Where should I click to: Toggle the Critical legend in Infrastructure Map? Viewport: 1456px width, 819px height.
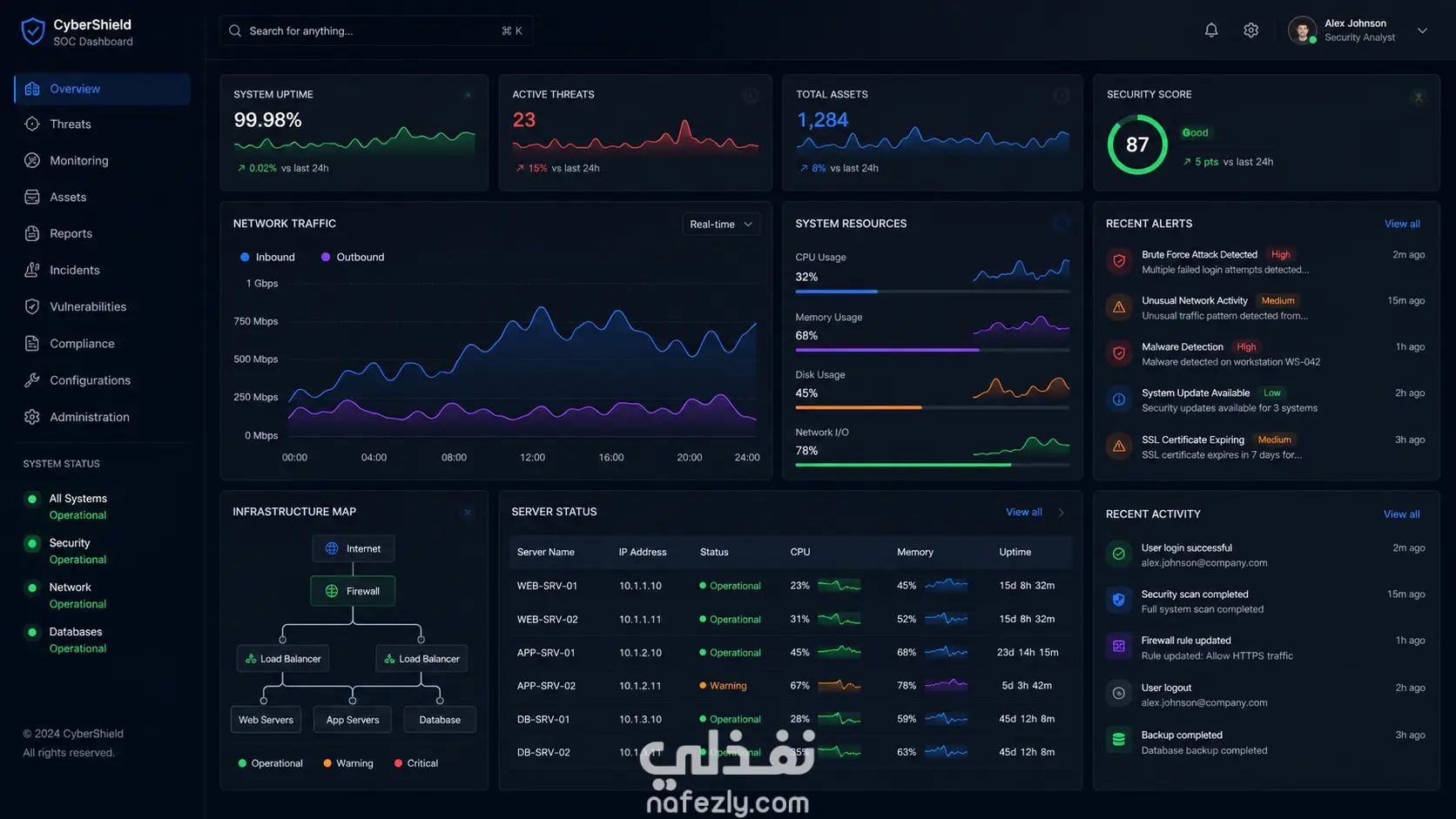pos(416,764)
